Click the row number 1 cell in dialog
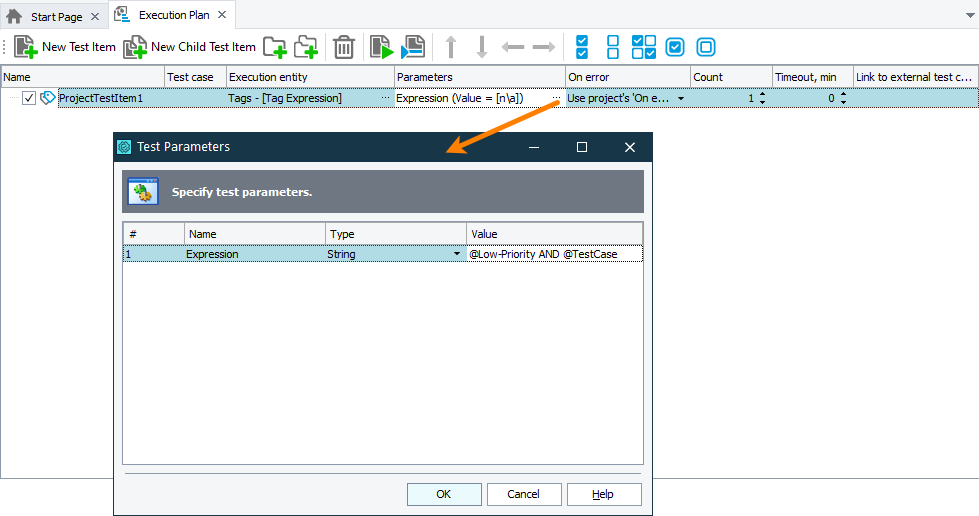Viewport: 979px width, 516px height. [154, 254]
